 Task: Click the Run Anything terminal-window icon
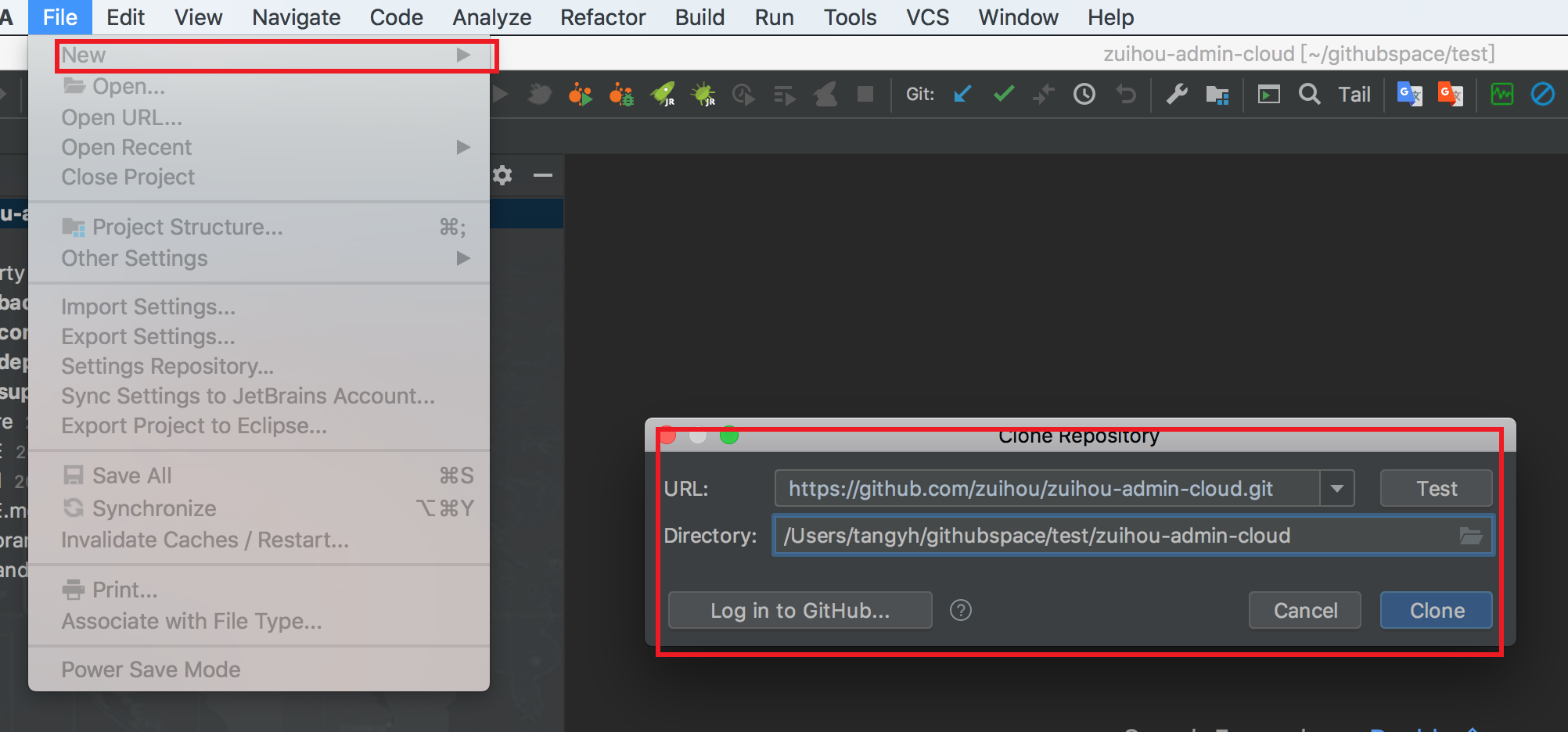[1269, 95]
